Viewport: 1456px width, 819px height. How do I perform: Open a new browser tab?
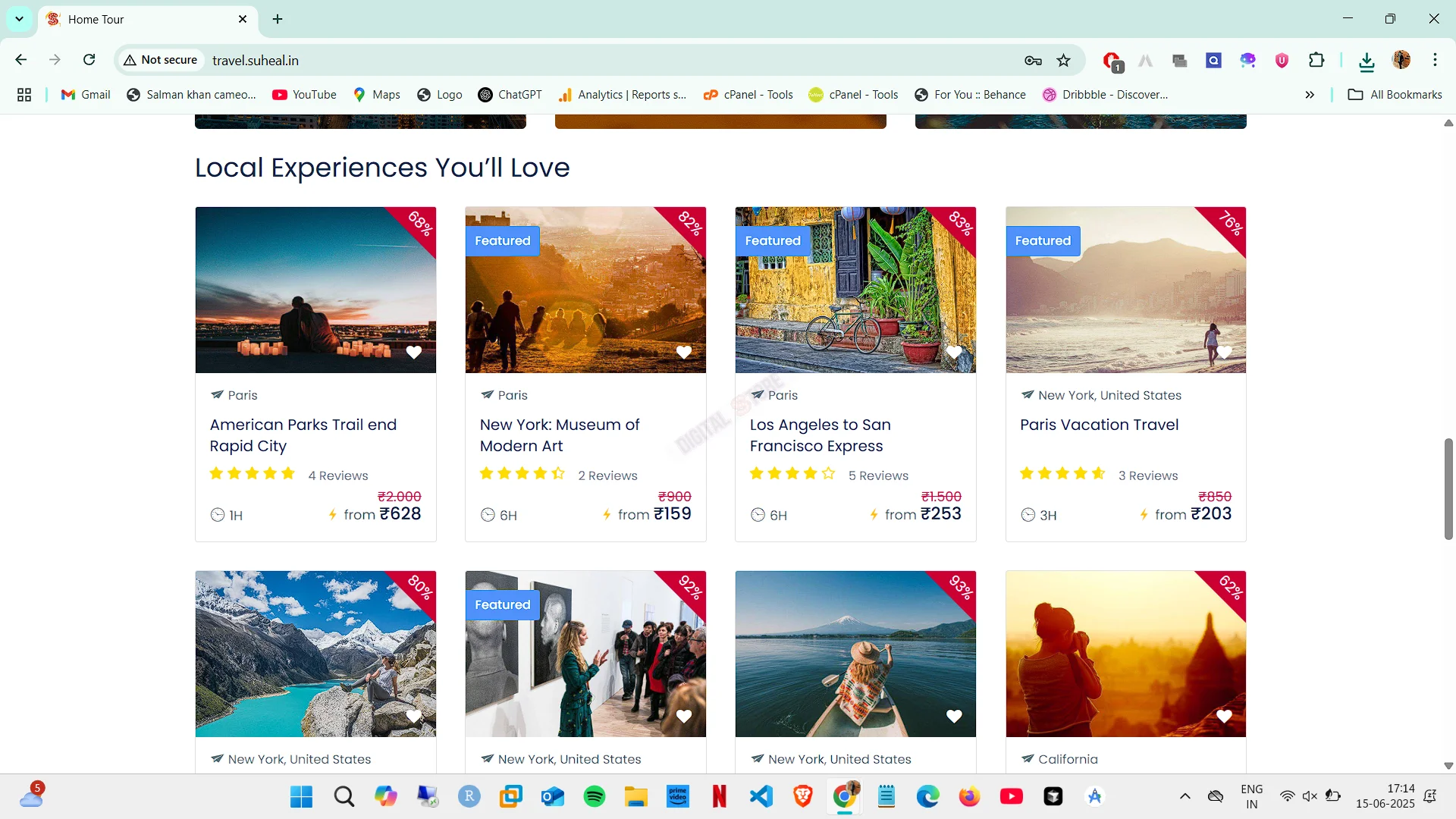click(x=278, y=19)
